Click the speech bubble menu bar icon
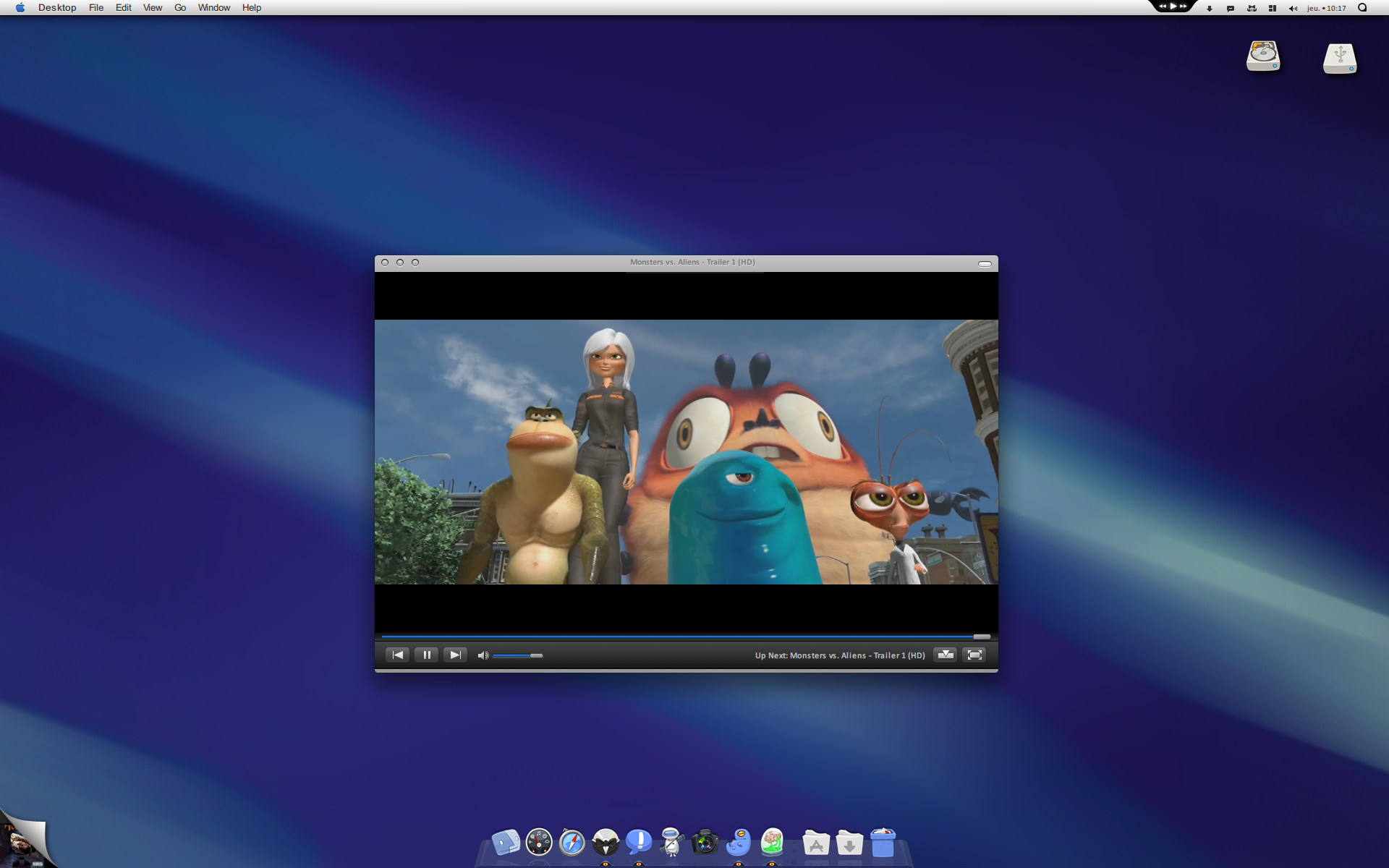Screen dimensions: 1389x868 click(1231, 8)
